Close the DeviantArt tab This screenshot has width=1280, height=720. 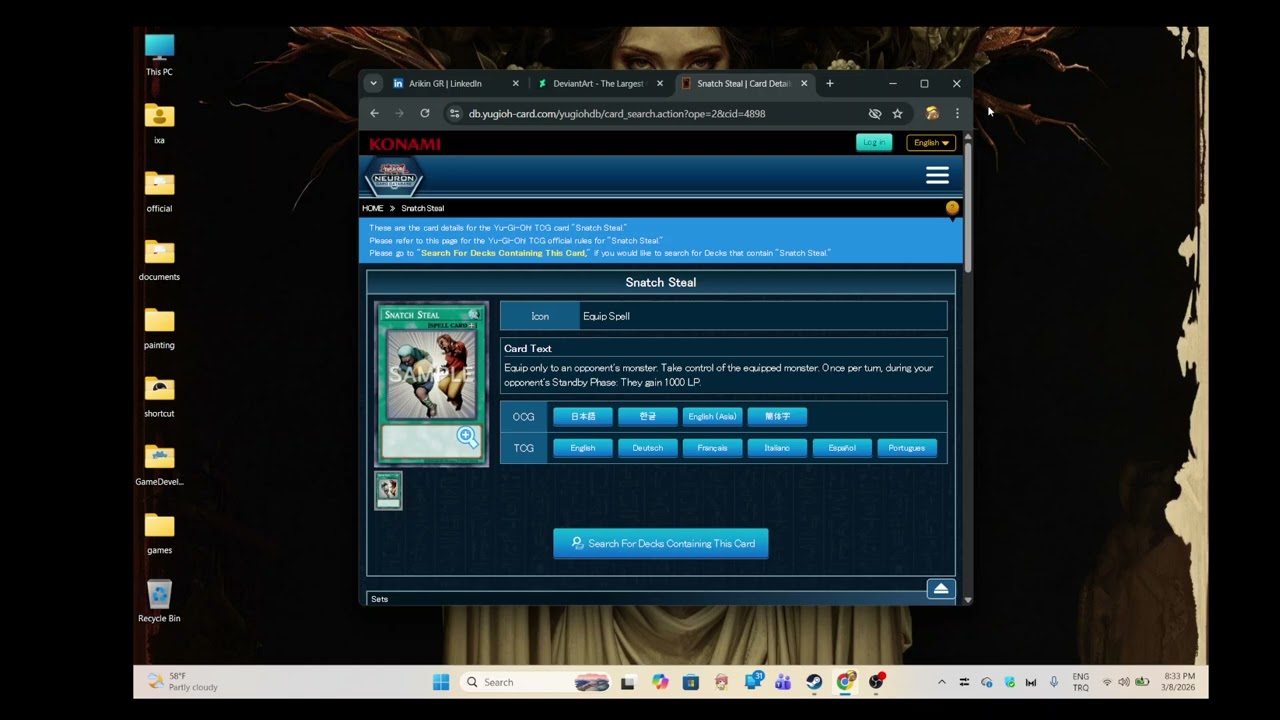tap(659, 84)
